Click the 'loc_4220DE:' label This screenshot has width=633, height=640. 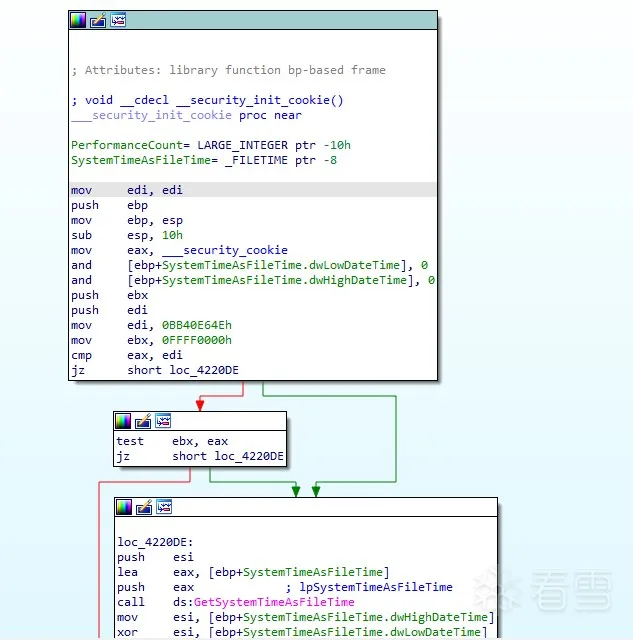point(155,542)
